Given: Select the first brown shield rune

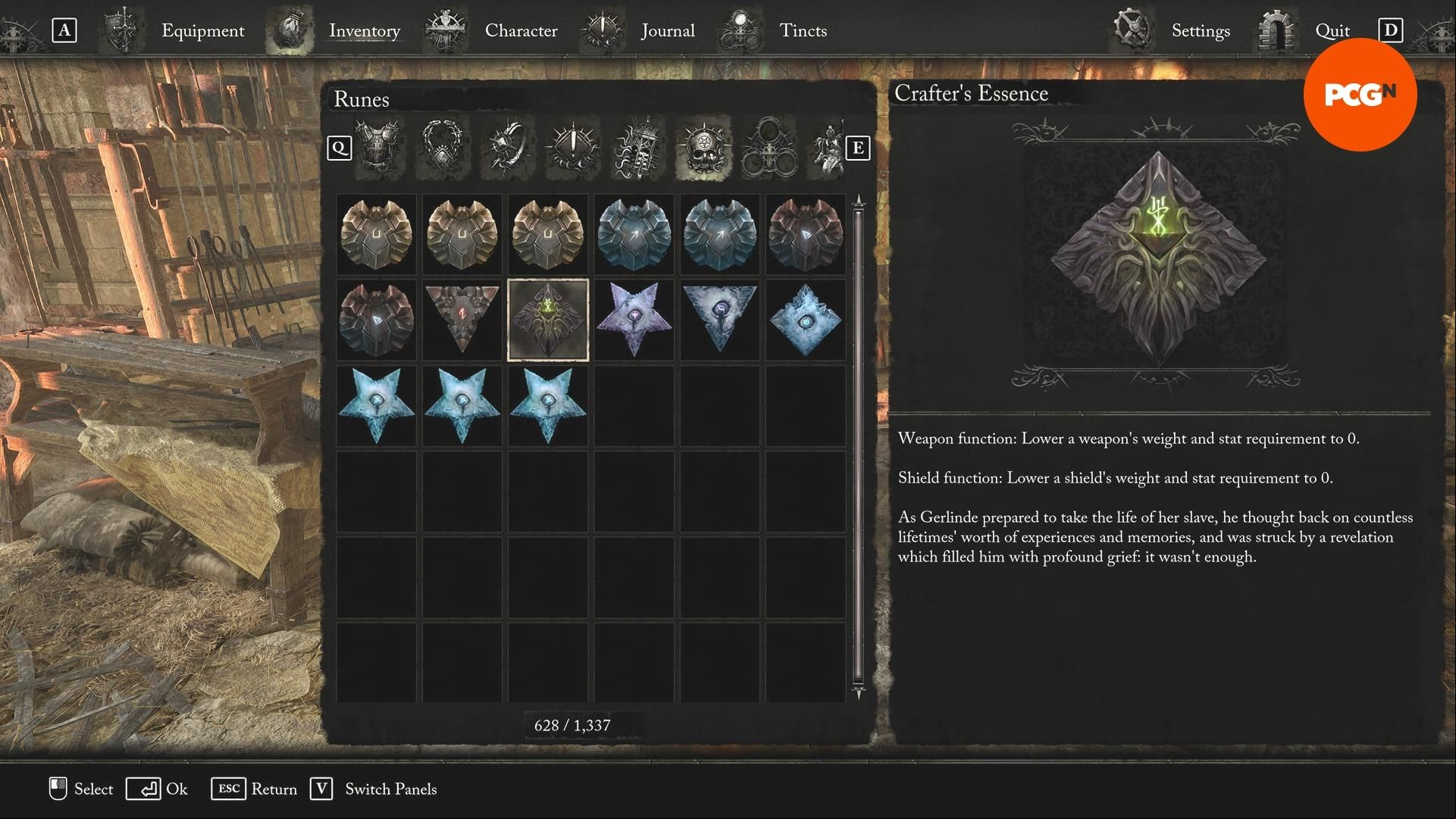Looking at the screenshot, I should tap(377, 234).
